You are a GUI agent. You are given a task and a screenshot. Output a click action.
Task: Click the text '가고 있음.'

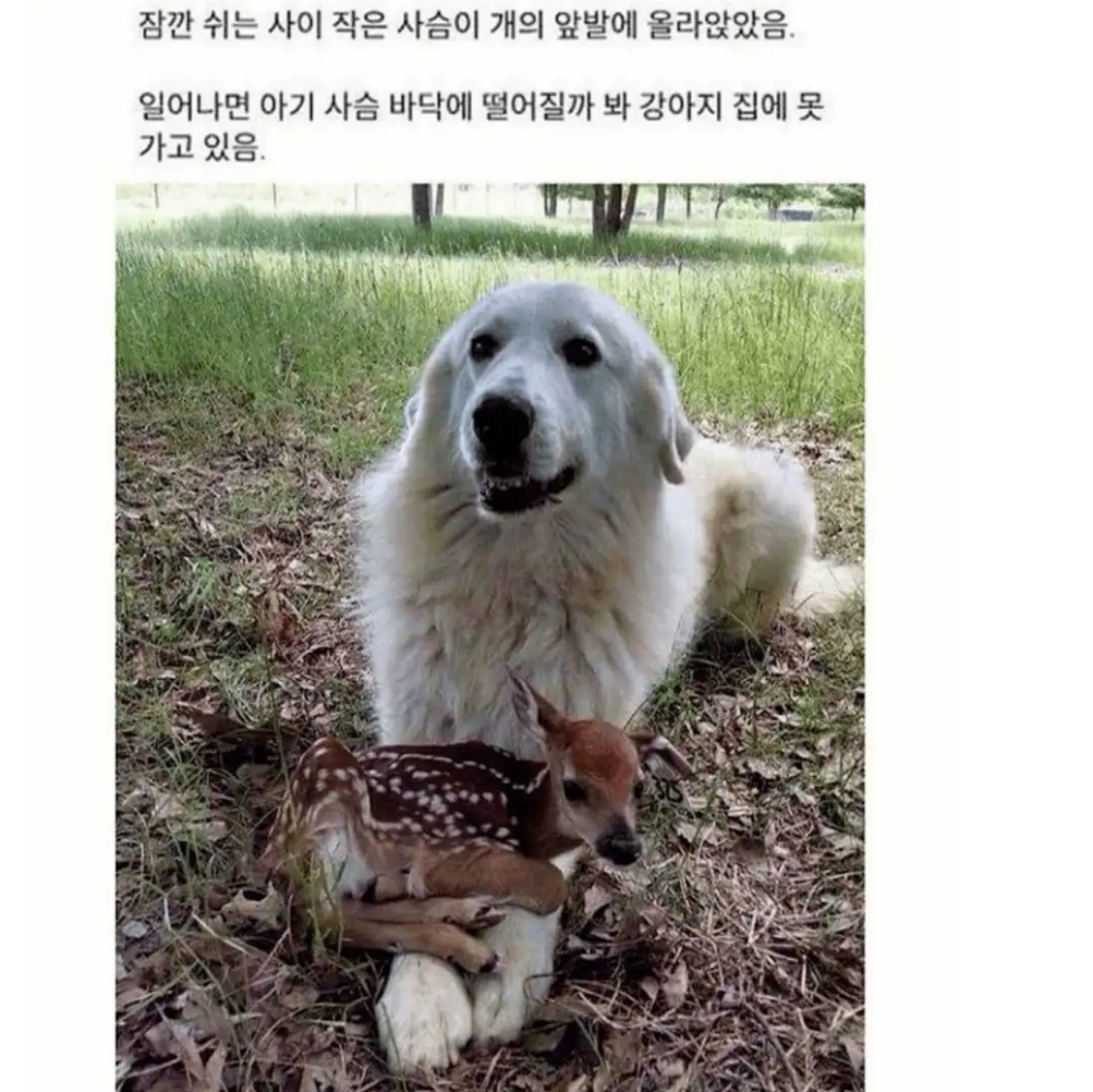click(x=202, y=147)
